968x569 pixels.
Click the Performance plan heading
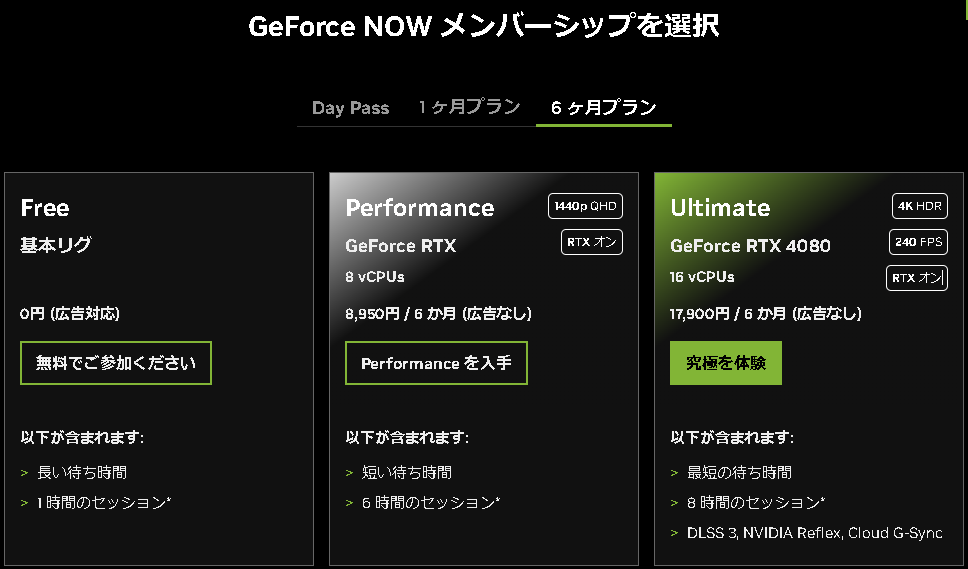point(420,208)
